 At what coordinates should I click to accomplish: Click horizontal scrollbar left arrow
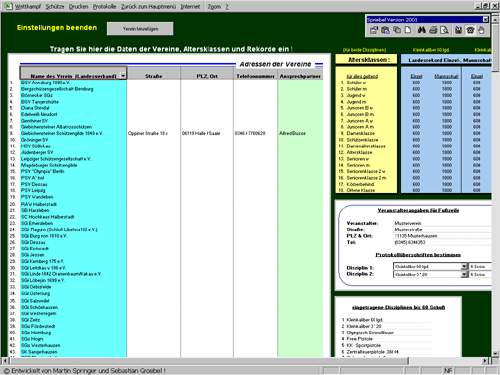[x=5, y=361]
